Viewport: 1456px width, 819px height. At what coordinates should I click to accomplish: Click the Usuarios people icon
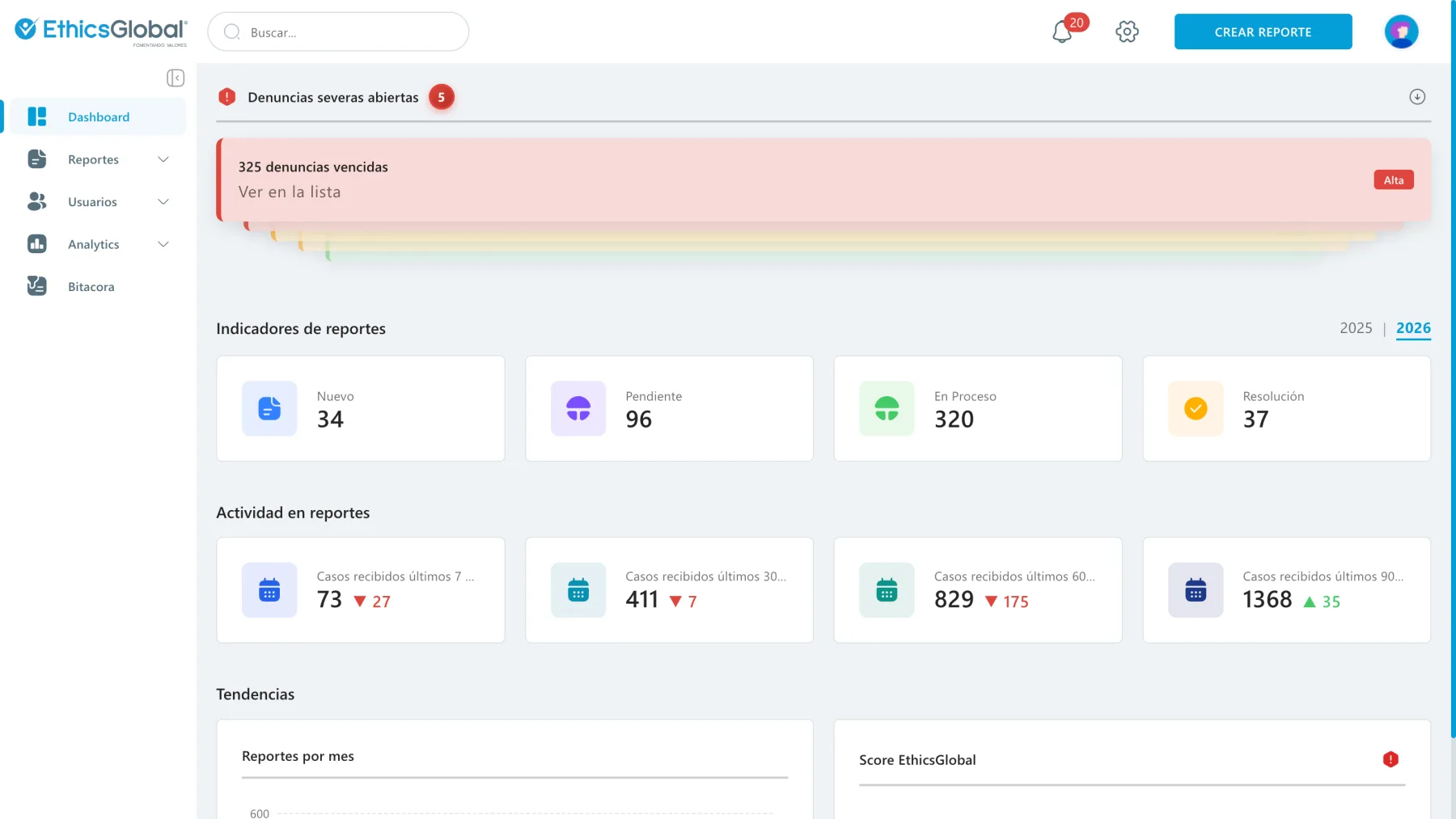37,201
